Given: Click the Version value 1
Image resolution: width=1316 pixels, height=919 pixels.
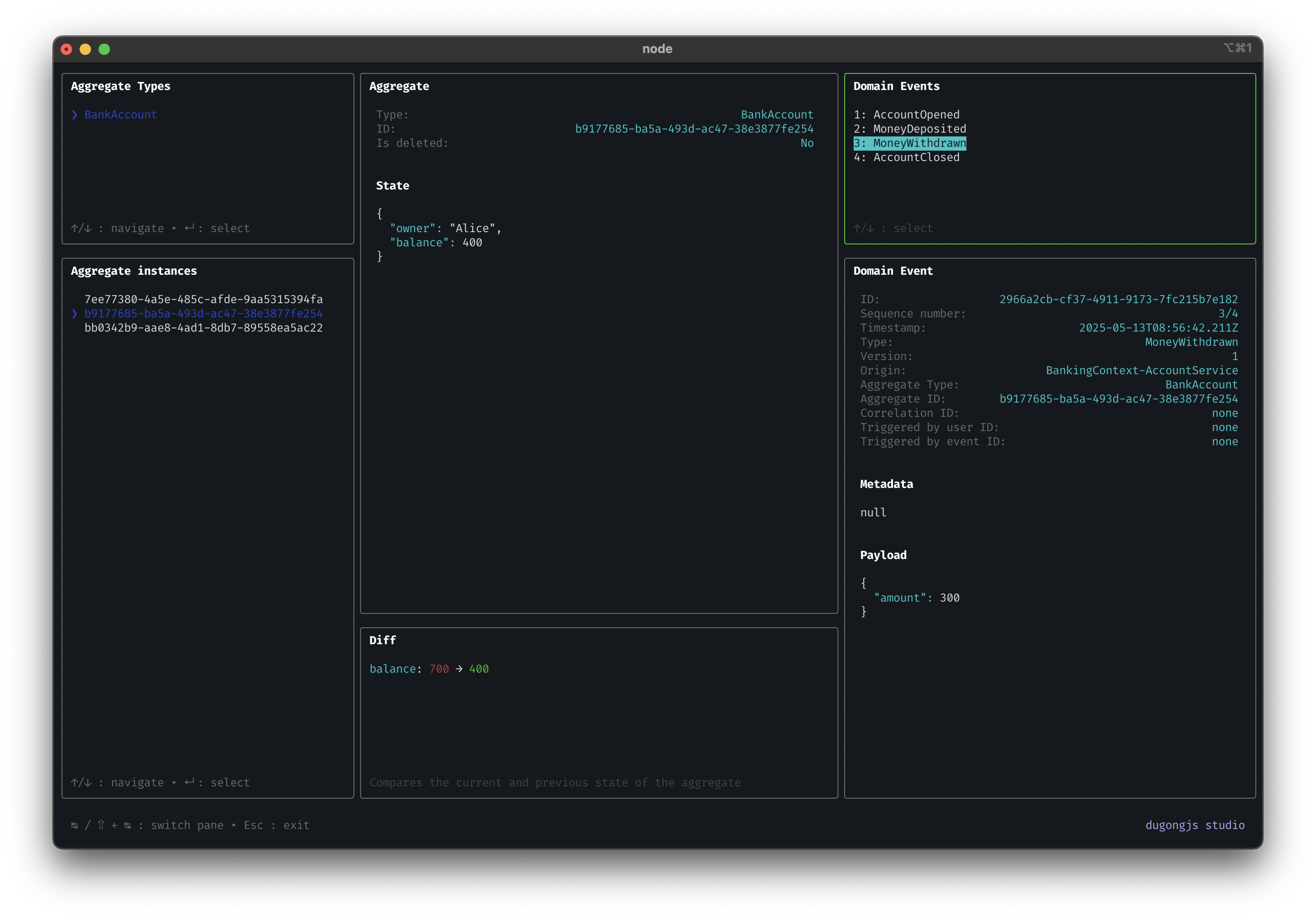Looking at the screenshot, I should point(1235,357).
